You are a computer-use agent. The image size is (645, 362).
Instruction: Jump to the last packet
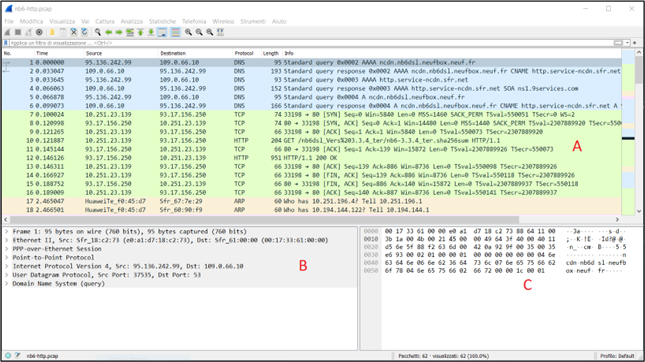click(x=151, y=32)
